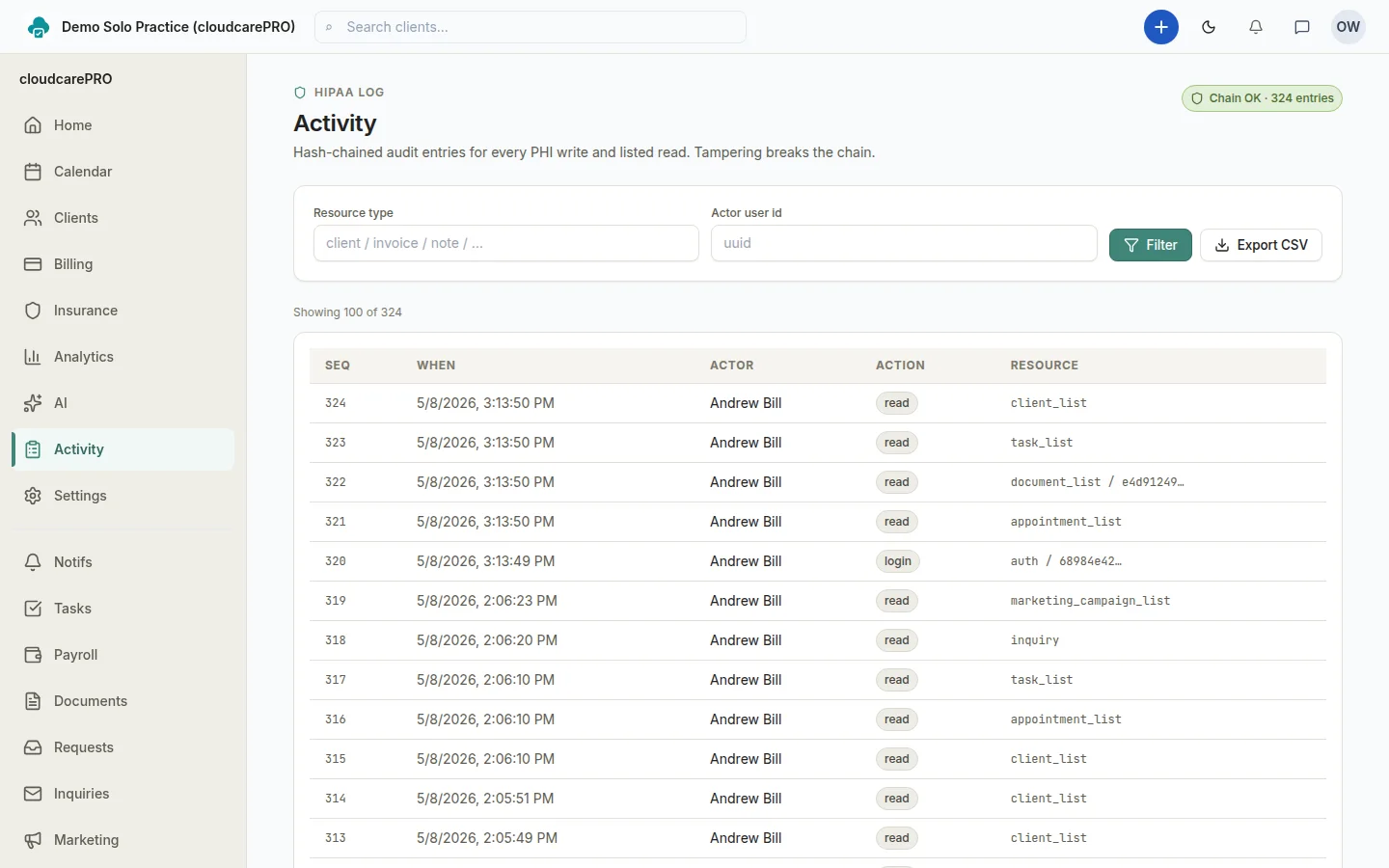Screen dimensions: 1389x868
Task: Click the Filter button
Action: pyautogui.click(x=1151, y=245)
